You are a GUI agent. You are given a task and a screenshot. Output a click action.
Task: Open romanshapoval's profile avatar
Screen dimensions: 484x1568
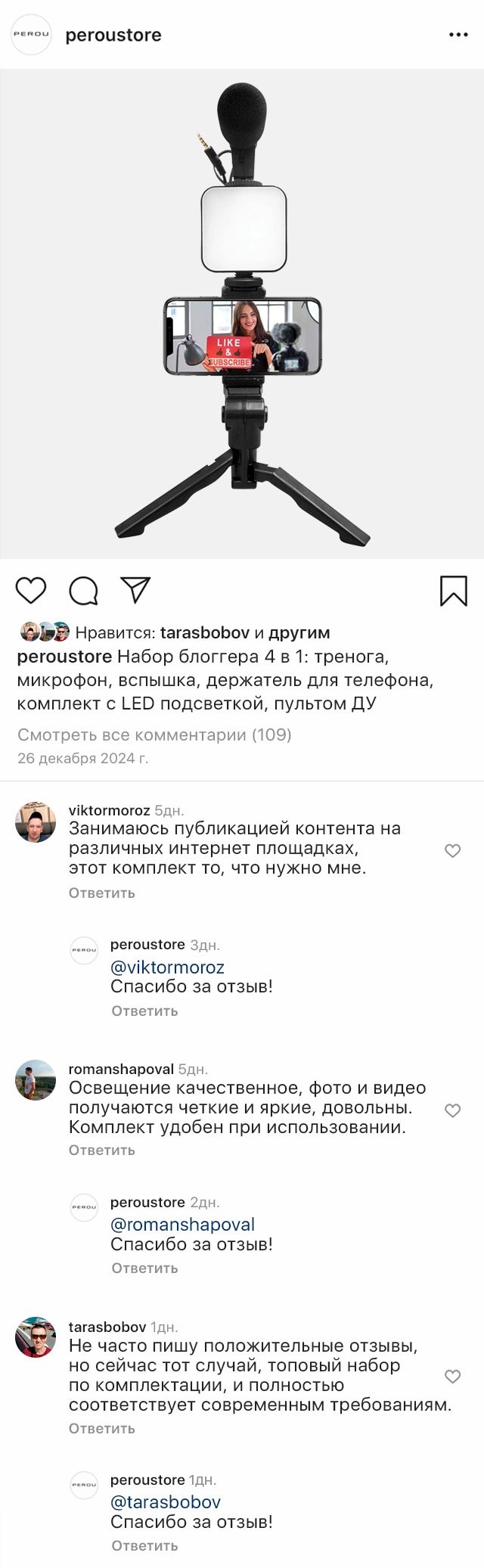coord(36,1080)
